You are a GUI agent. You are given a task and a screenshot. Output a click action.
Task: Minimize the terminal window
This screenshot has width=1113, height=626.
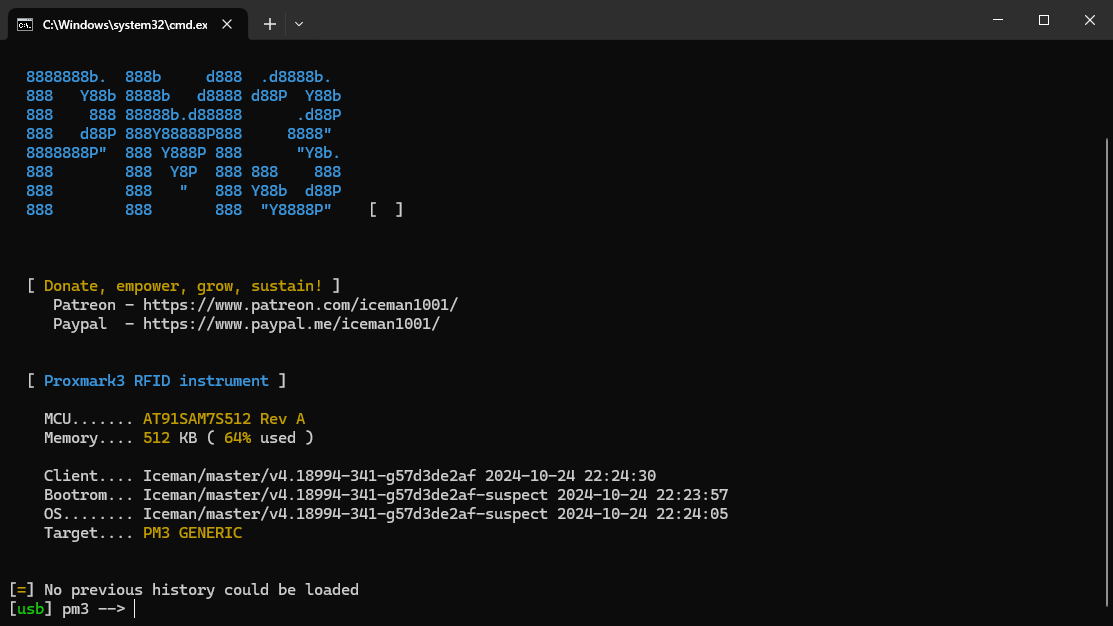tap(997, 20)
